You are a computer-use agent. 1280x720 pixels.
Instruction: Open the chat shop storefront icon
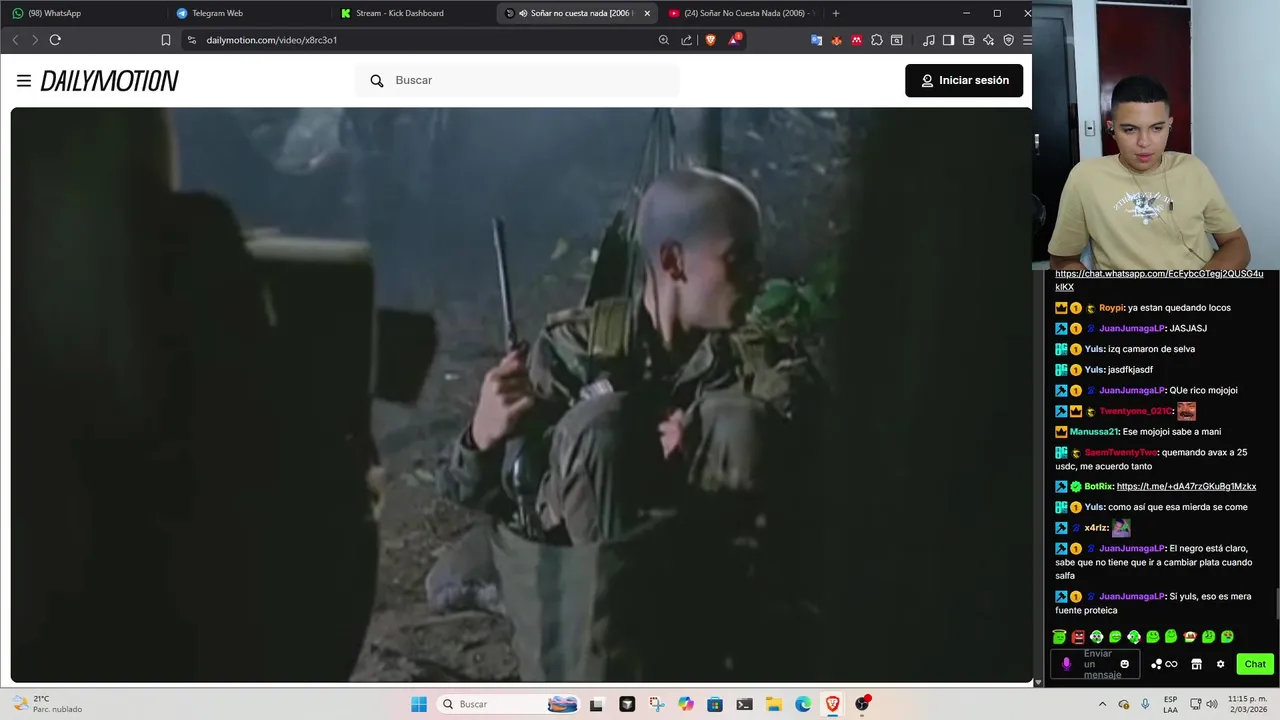(x=1196, y=664)
